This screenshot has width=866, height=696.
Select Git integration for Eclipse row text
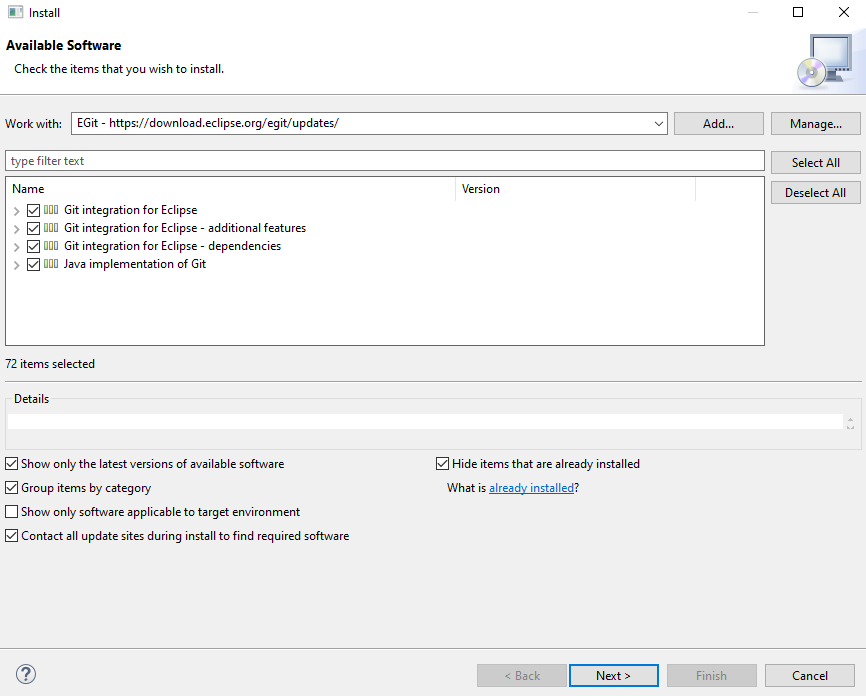click(x=130, y=210)
